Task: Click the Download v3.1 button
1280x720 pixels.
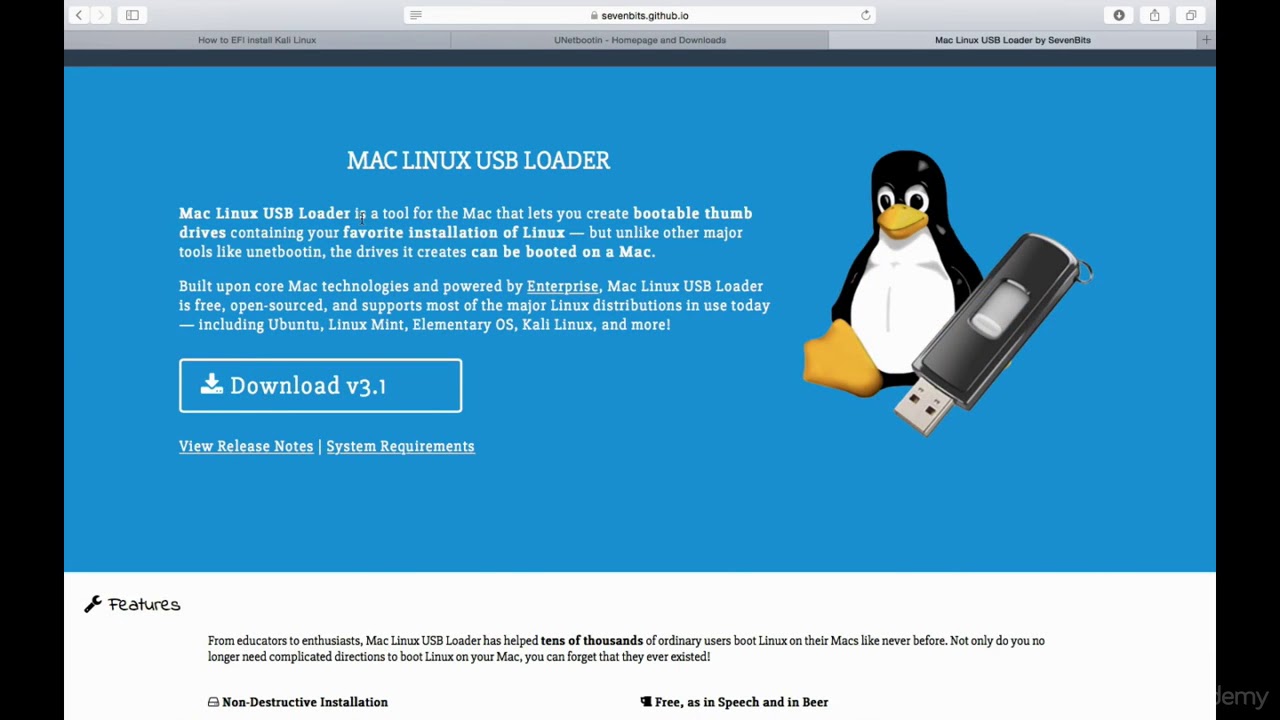Action: point(320,386)
